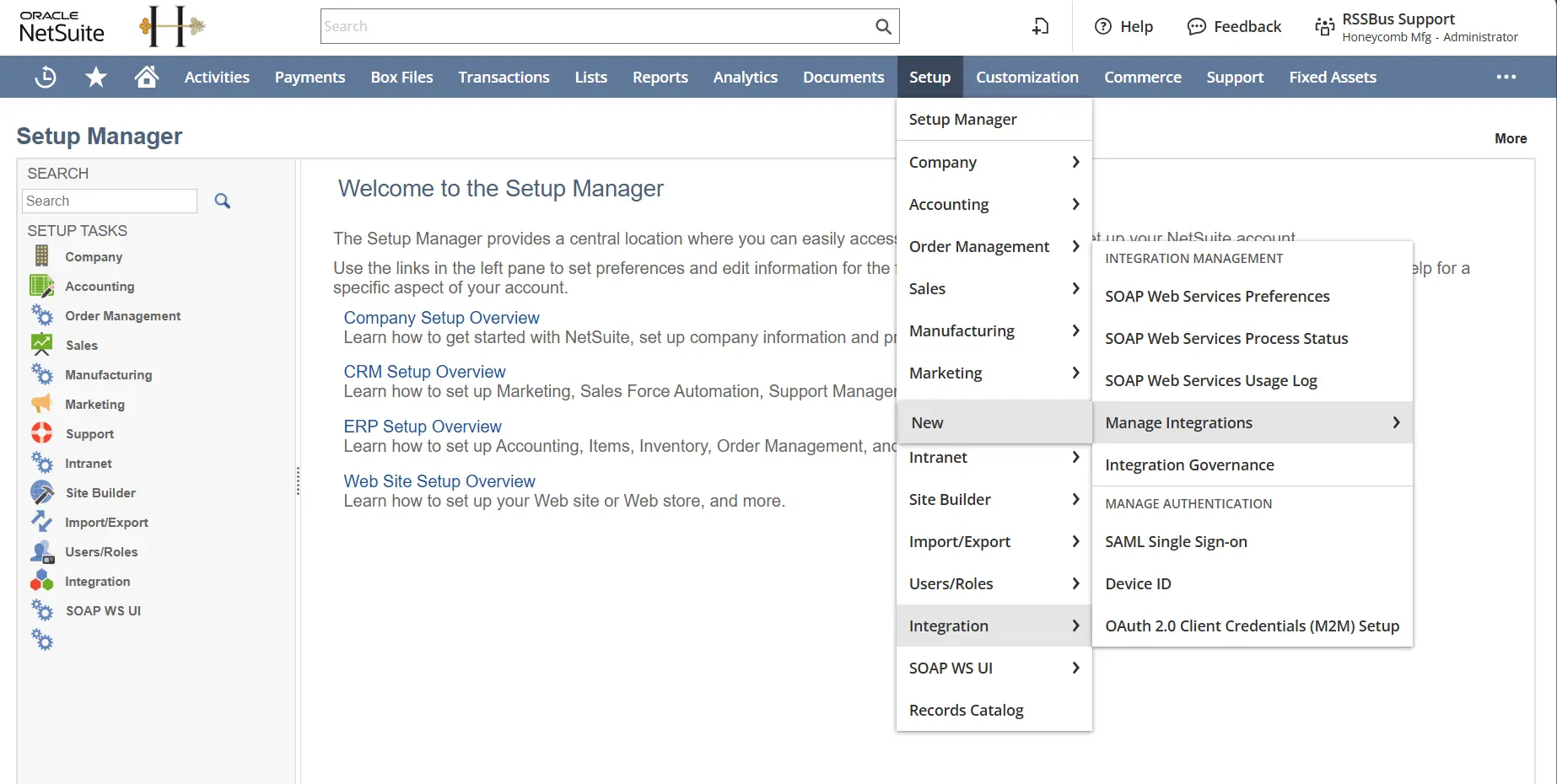Open the CRM Setup Overview link
This screenshot has width=1557, height=784.
point(424,371)
